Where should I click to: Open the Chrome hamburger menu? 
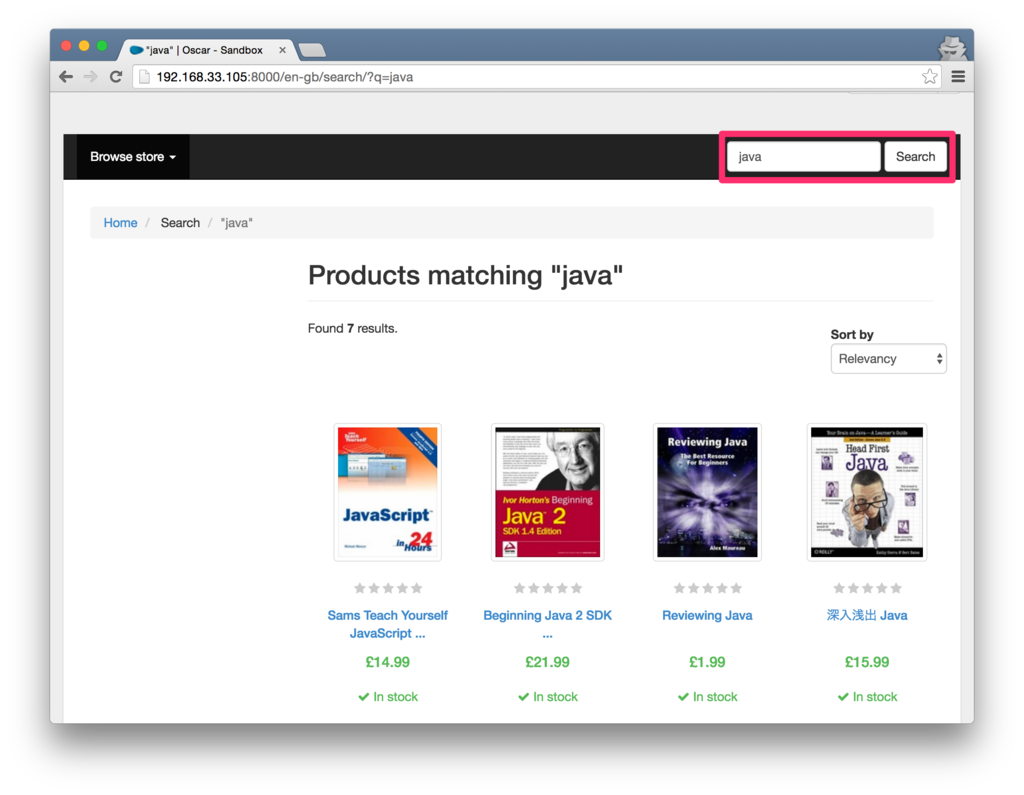958,77
